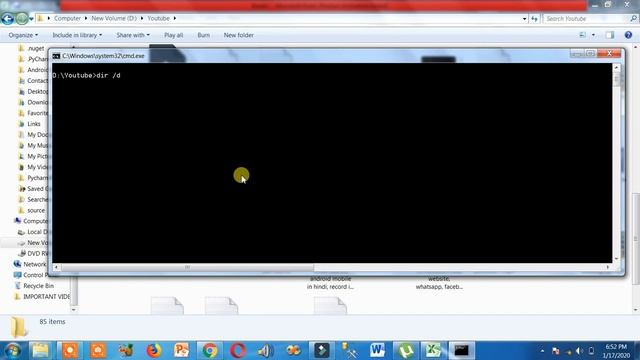Click the Search Youtube field

(586, 18)
